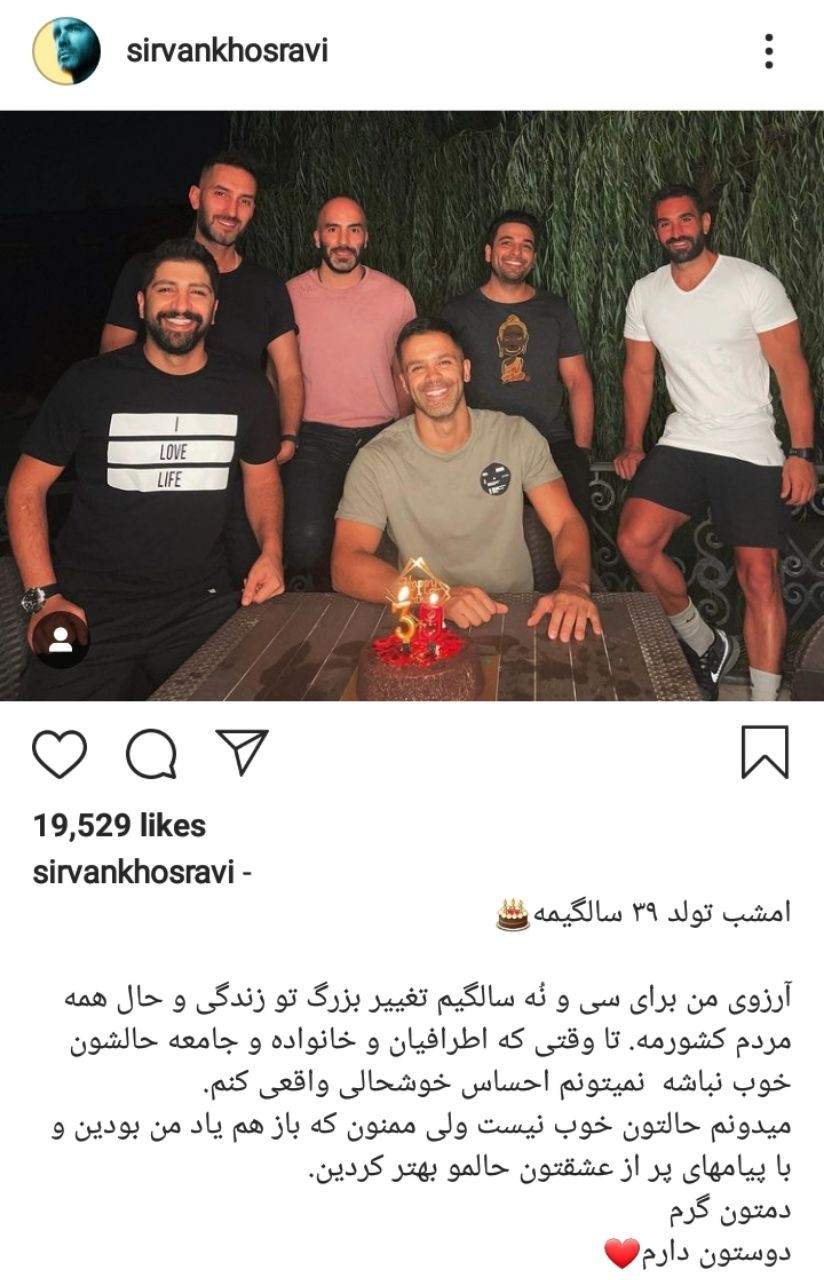
Task: Tap the tagged people icon on photo
Action: click(60, 639)
